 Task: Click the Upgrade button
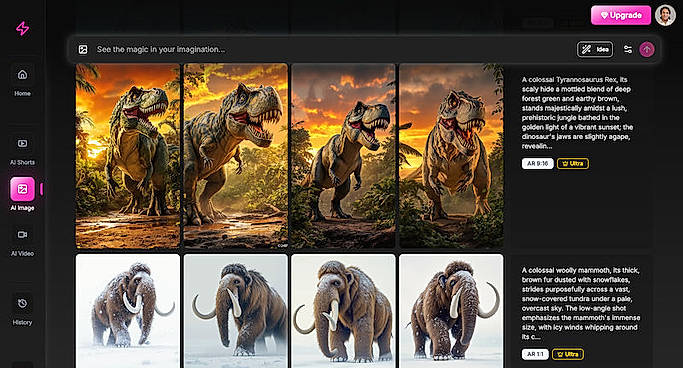pos(621,15)
